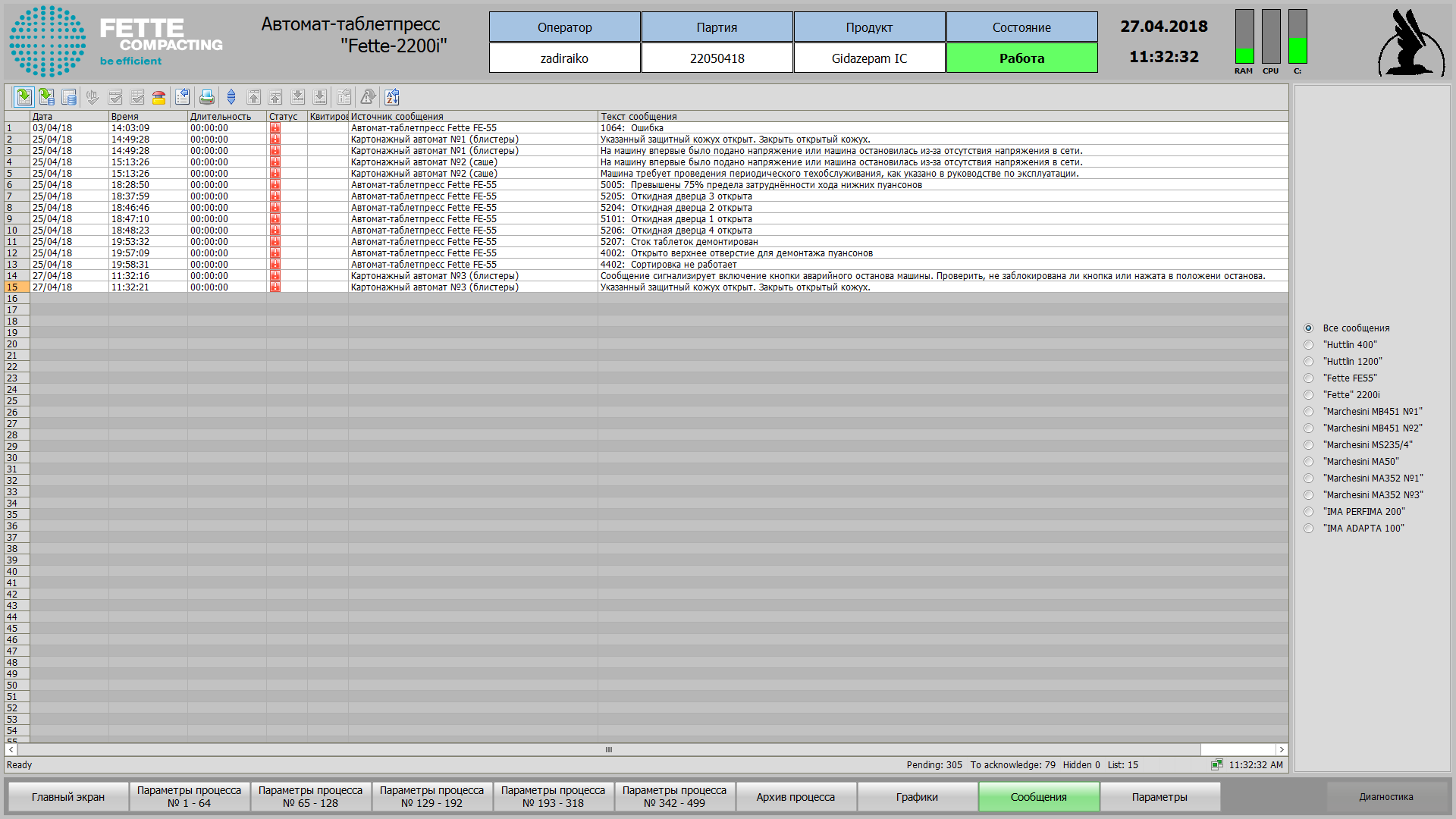Select "Marchesini MB451 №1" radio button

point(1309,412)
